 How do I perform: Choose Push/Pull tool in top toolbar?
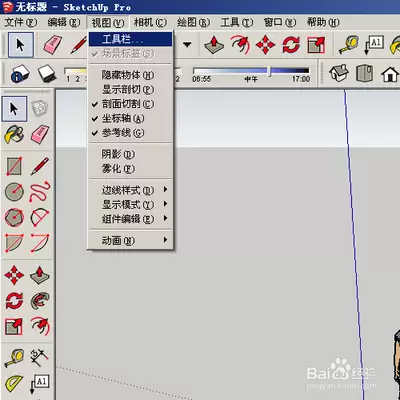coord(214,45)
